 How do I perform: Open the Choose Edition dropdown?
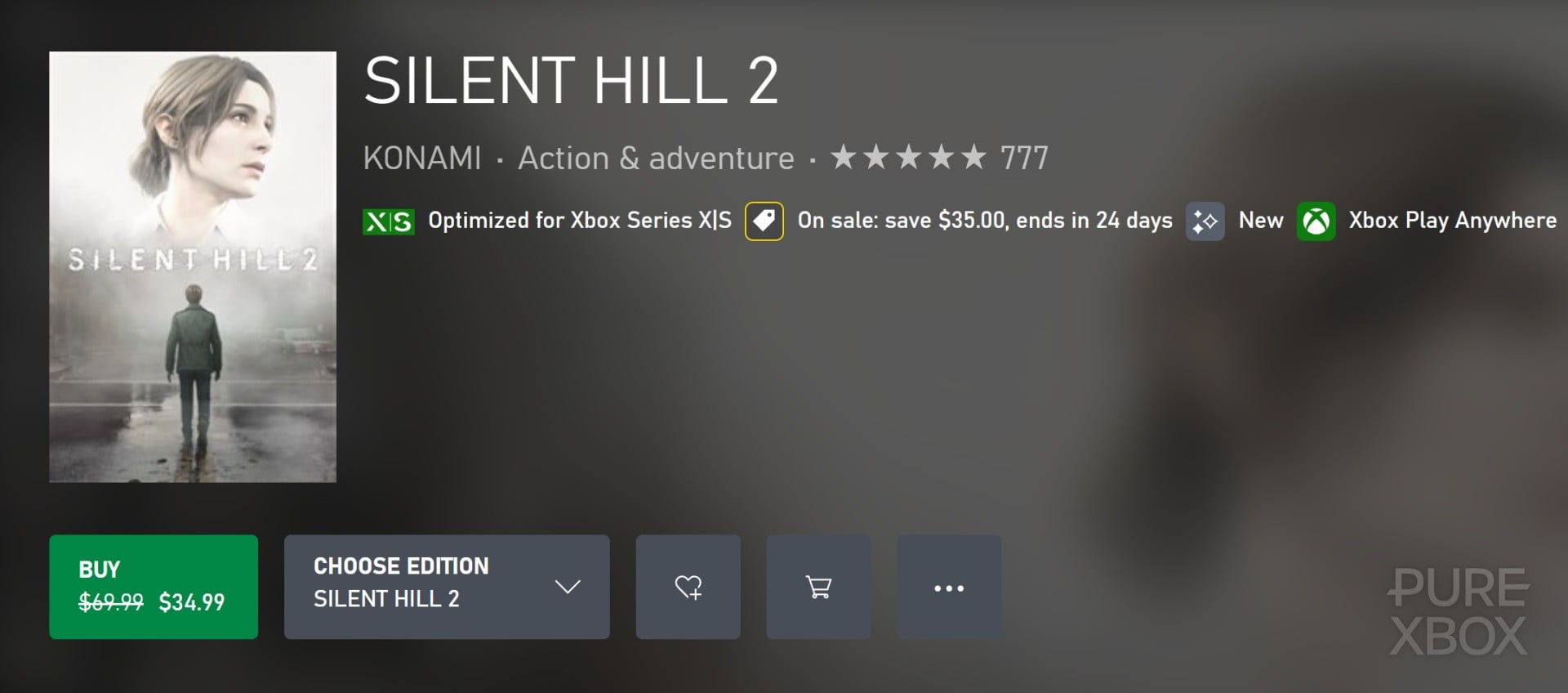pyautogui.click(x=425, y=587)
